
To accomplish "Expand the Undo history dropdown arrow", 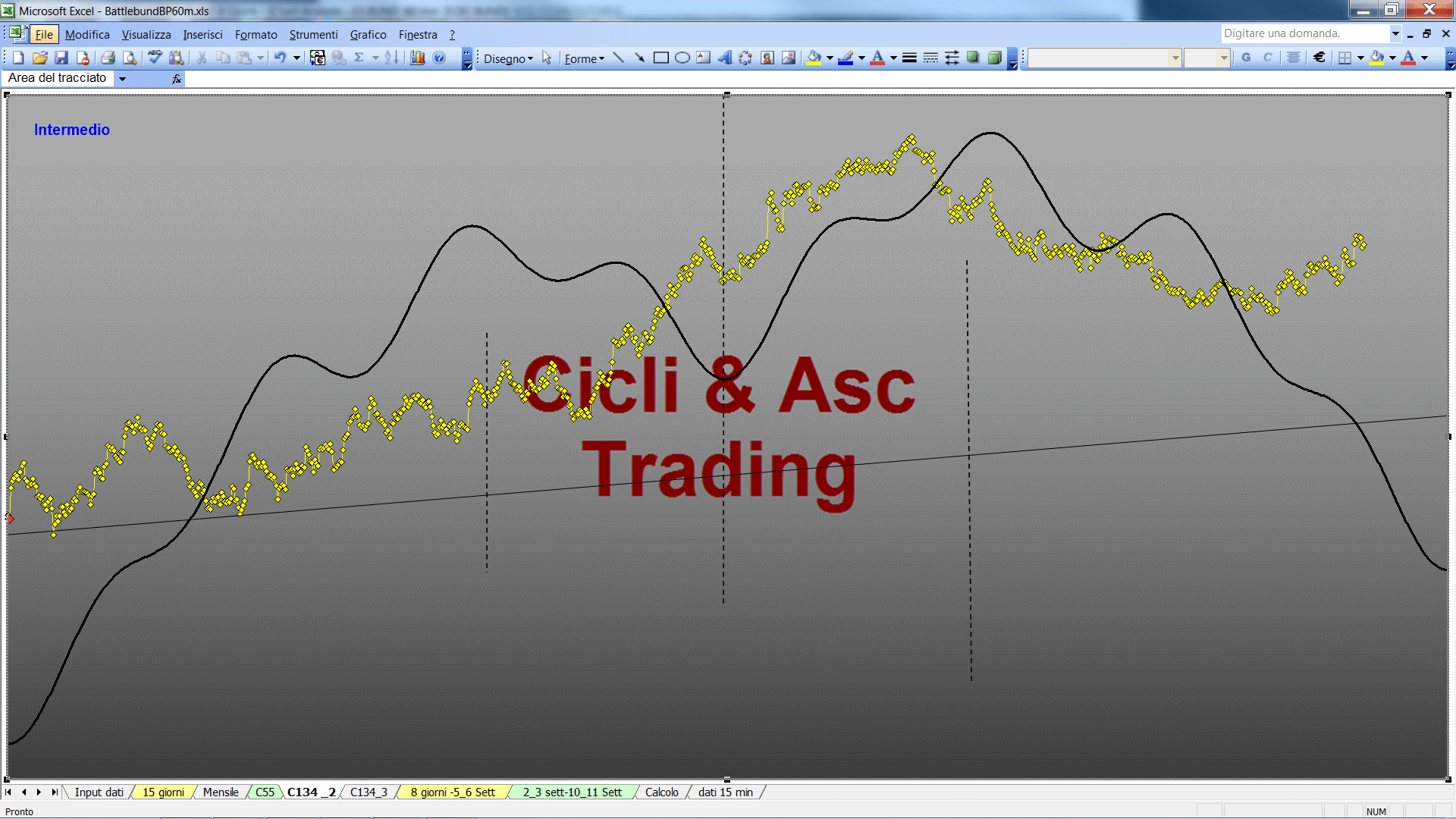I will [x=297, y=58].
